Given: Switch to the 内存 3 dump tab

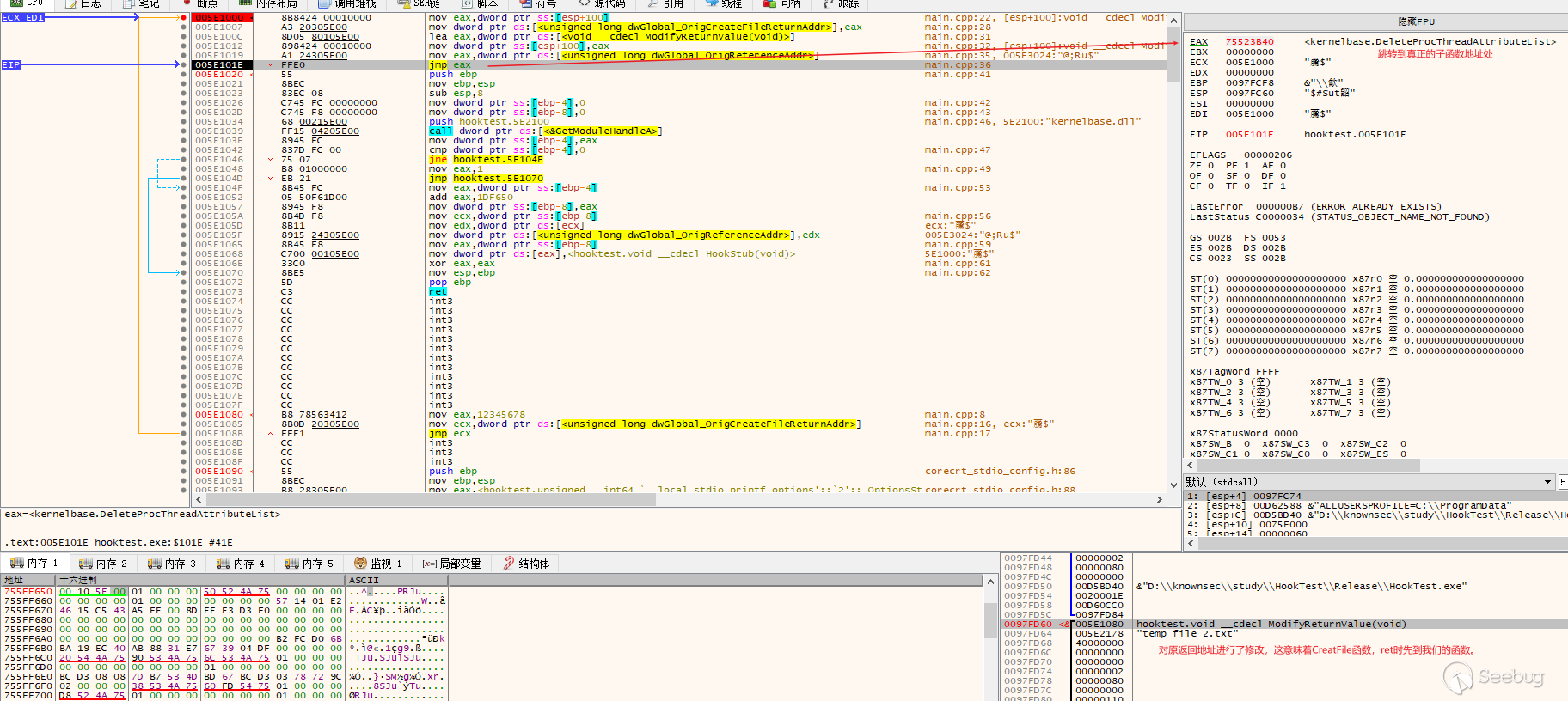Looking at the screenshot, I should 172,564.
